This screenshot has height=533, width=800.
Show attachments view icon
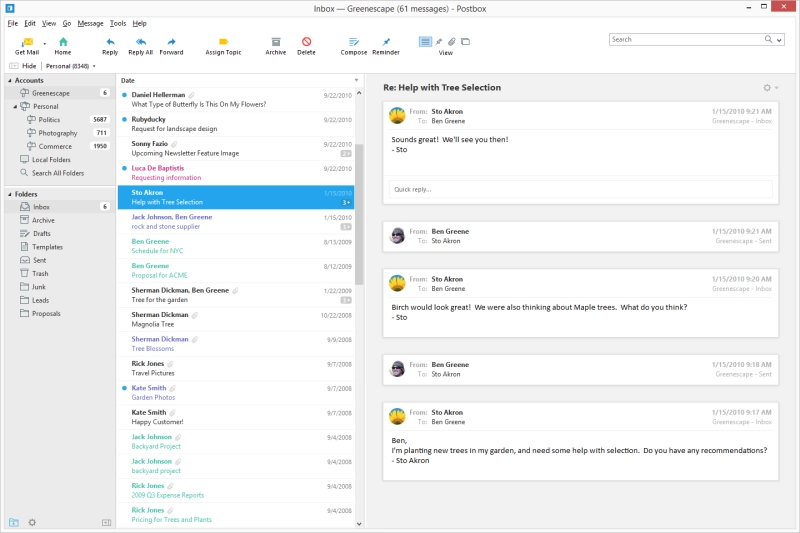[x=452, y=42]
